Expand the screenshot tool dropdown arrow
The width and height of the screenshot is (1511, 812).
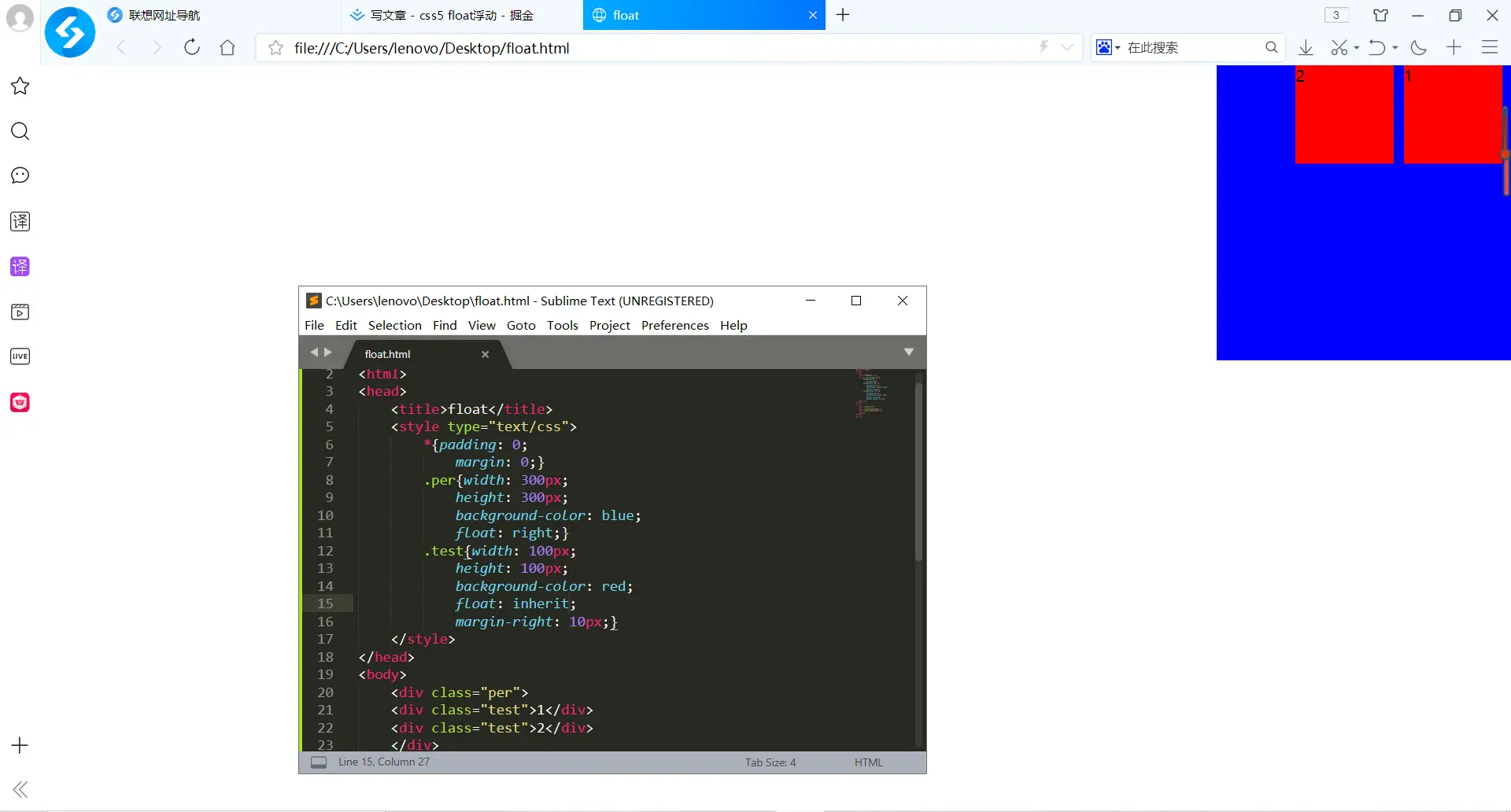[x=1357, y=48]
